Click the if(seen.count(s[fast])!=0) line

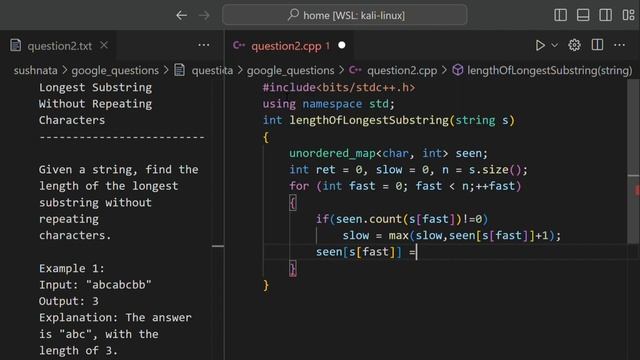tap(402, 219)
